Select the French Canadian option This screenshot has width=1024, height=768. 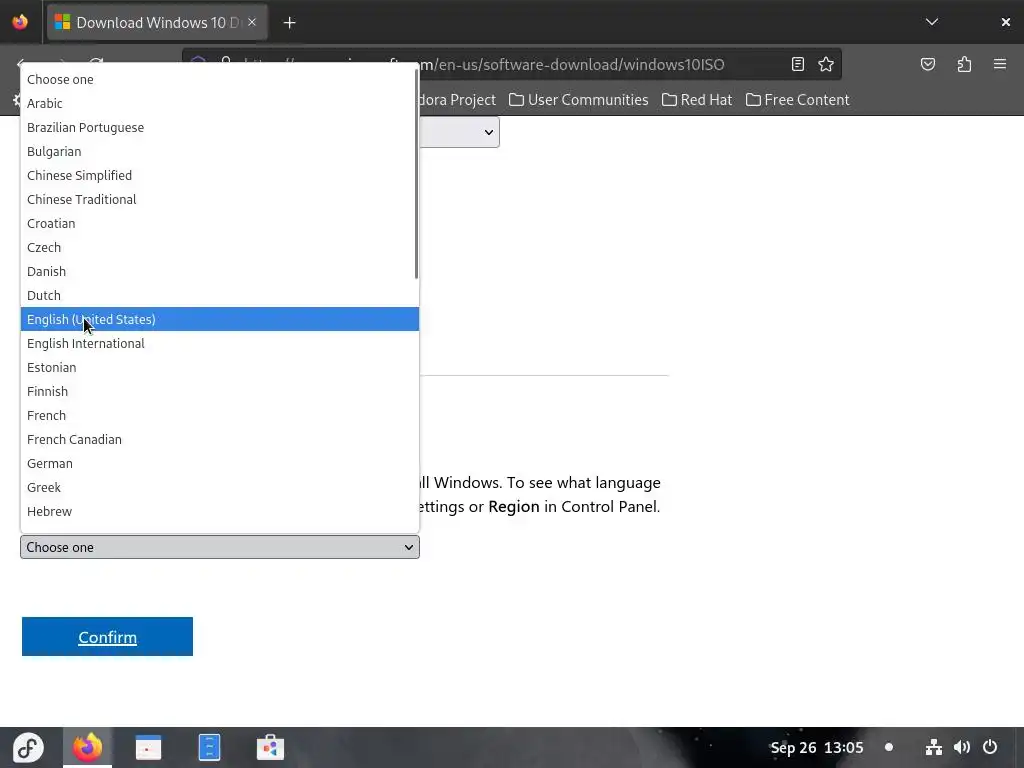click(x=219, y=440)
